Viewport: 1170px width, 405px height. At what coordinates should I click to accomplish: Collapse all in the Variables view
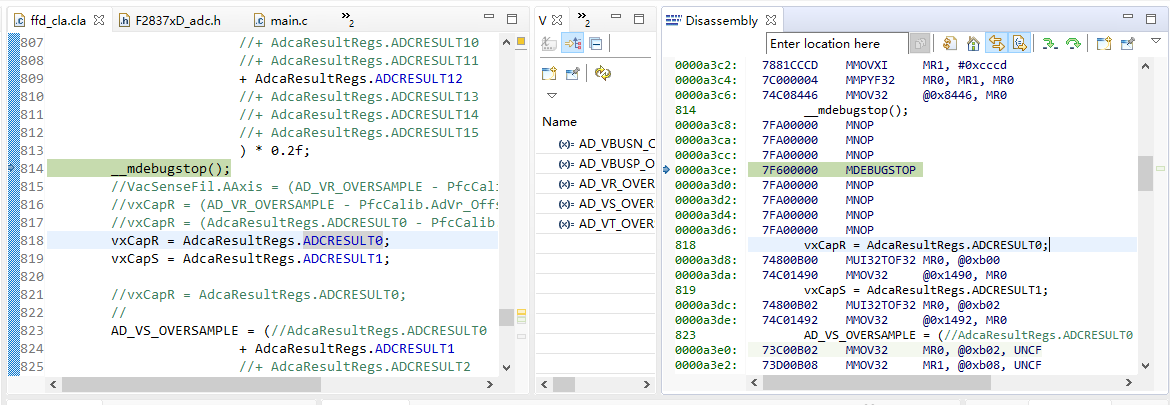(x=595, y=43)
